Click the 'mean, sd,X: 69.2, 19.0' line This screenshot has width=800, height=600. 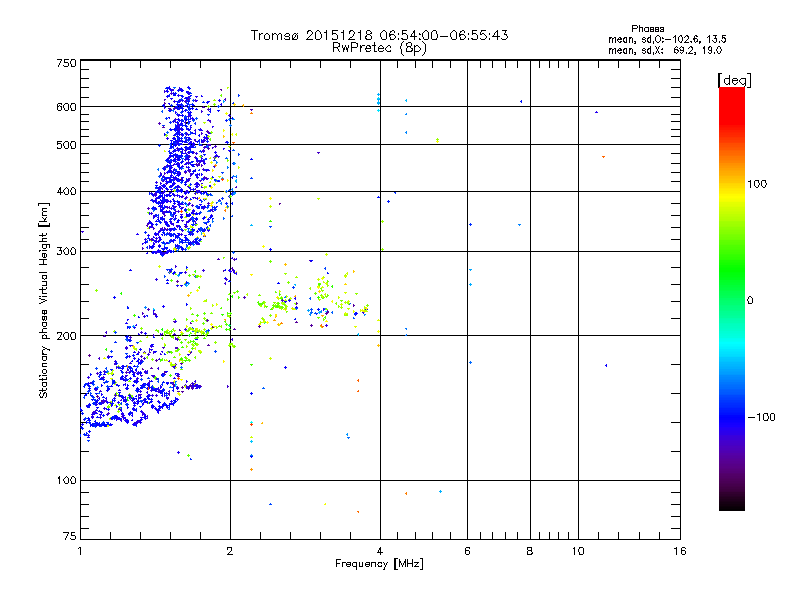tap(665, 50)
